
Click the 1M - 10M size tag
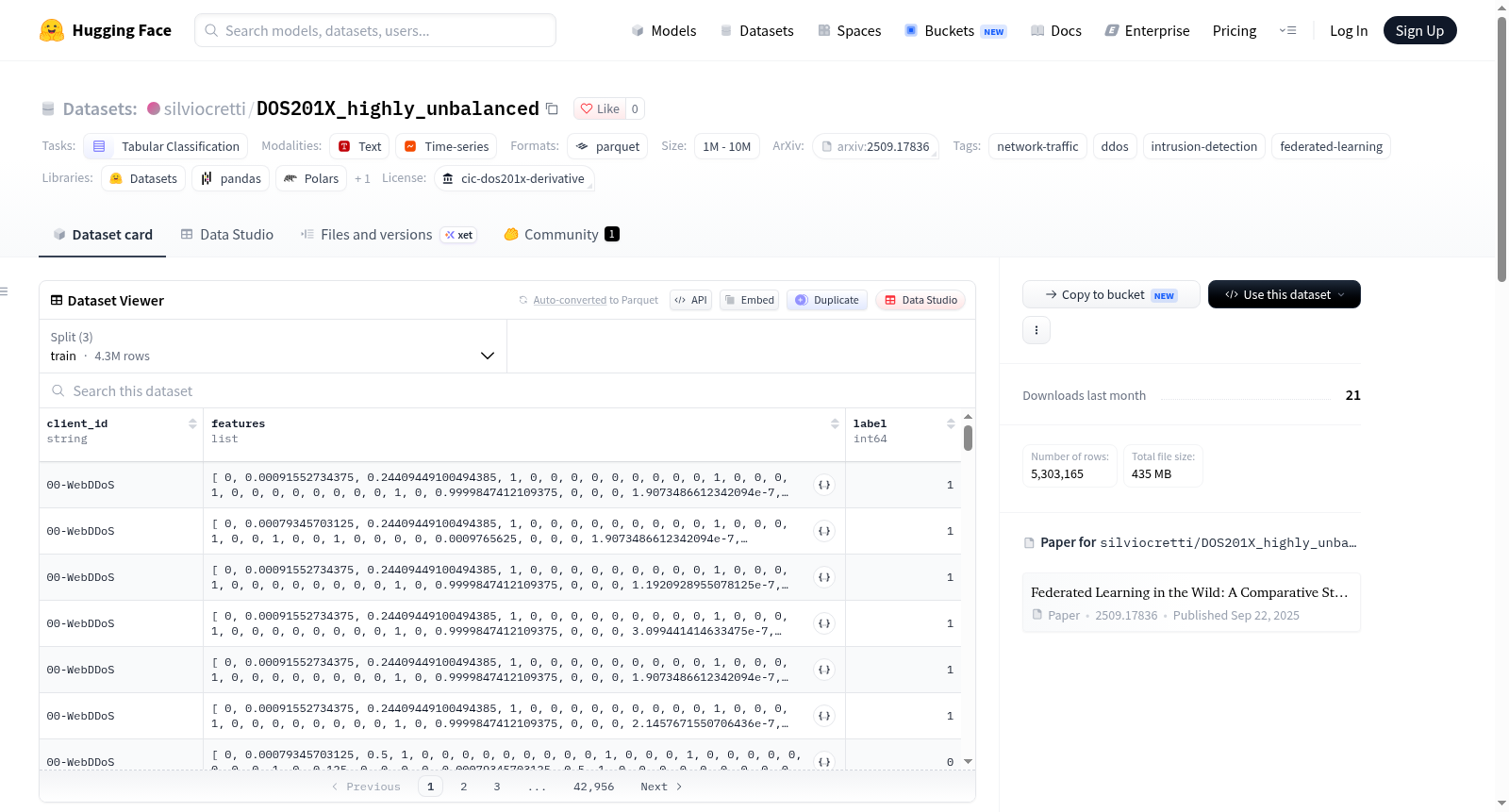point(727,146)
